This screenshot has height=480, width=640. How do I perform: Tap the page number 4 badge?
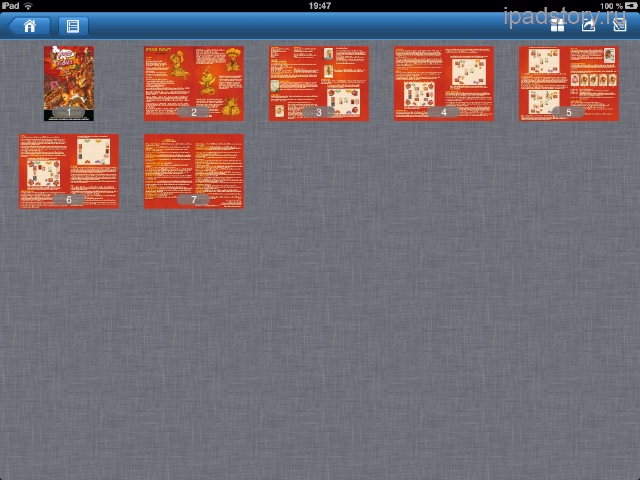pos(444,112)
